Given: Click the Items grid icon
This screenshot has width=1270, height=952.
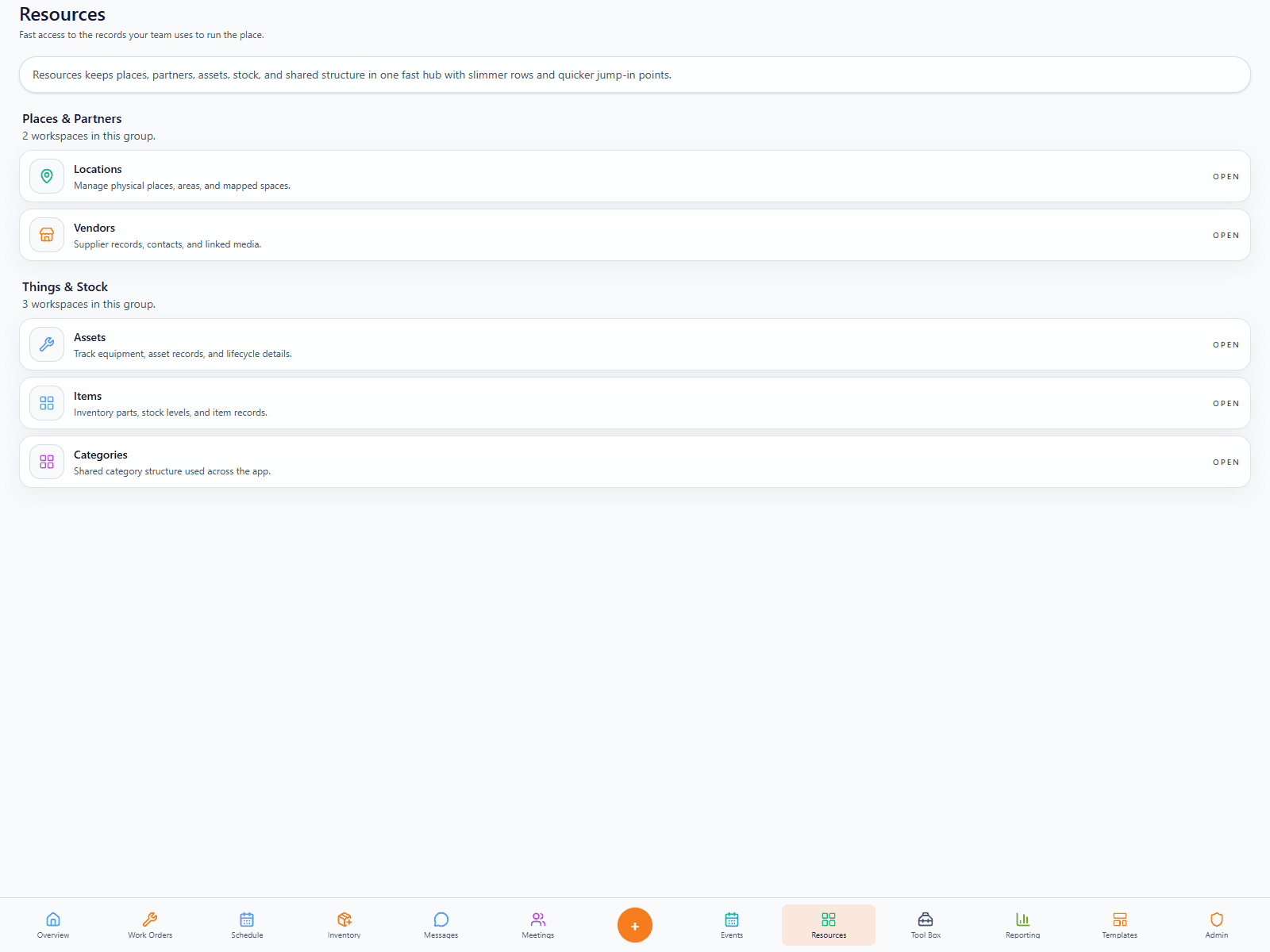Looking at the screenshot, I should (46, 403).
